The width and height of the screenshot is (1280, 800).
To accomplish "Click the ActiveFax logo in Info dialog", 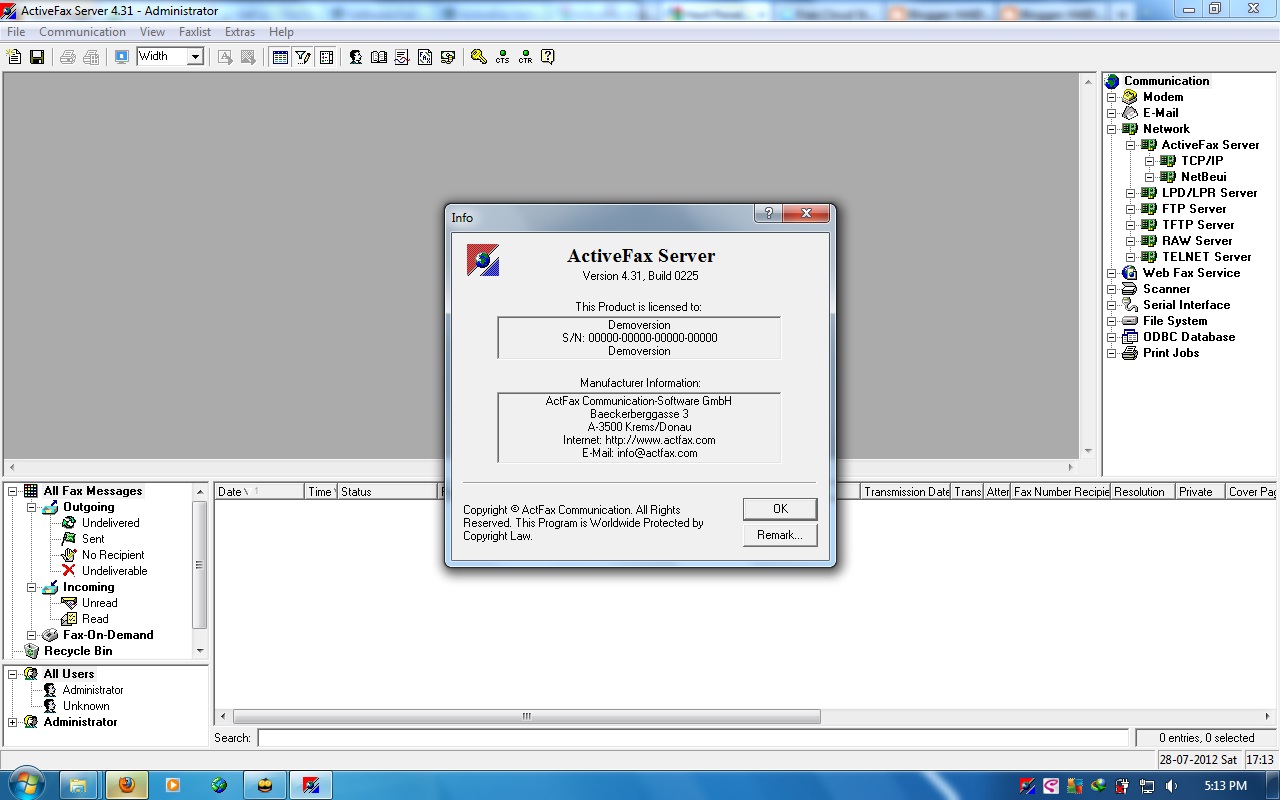I will tap(483, 260).
